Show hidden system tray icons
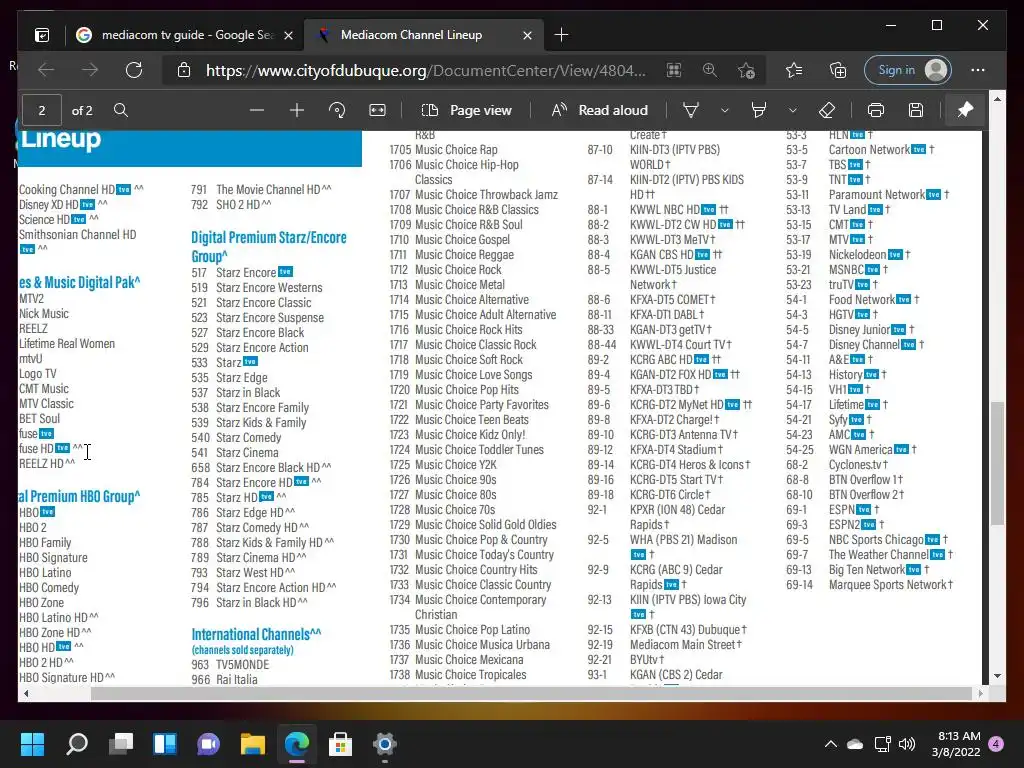The height and width of the screenshot is (768, 1024). (831, 744)
